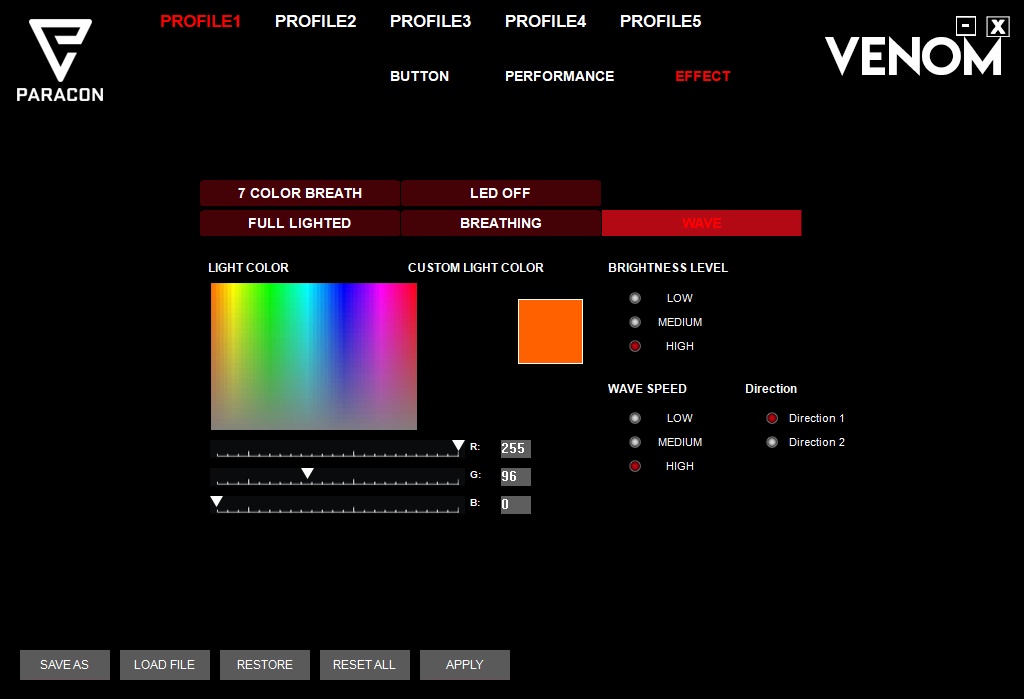The height and width of the screenshot is (699, 1024).
Task: Open the PERFORMANCE settings tab
Action: coord(559,76)
